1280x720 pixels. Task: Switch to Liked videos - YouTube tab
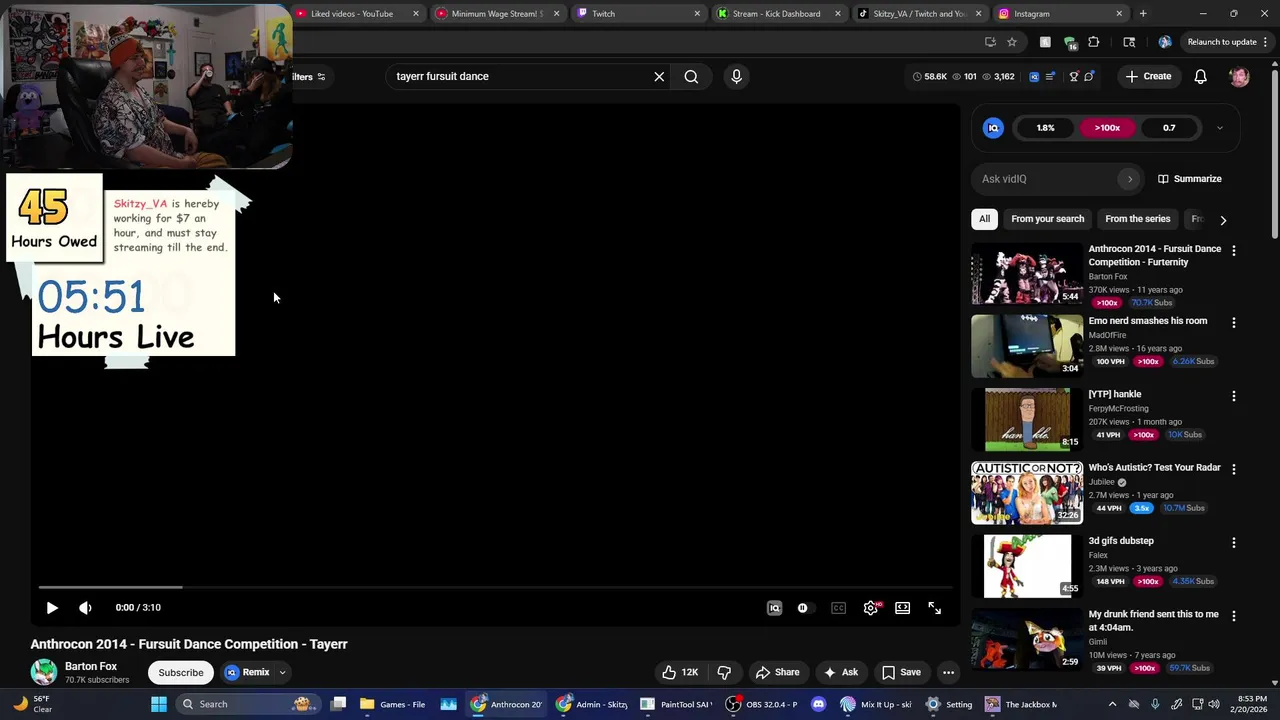(358, 14)
